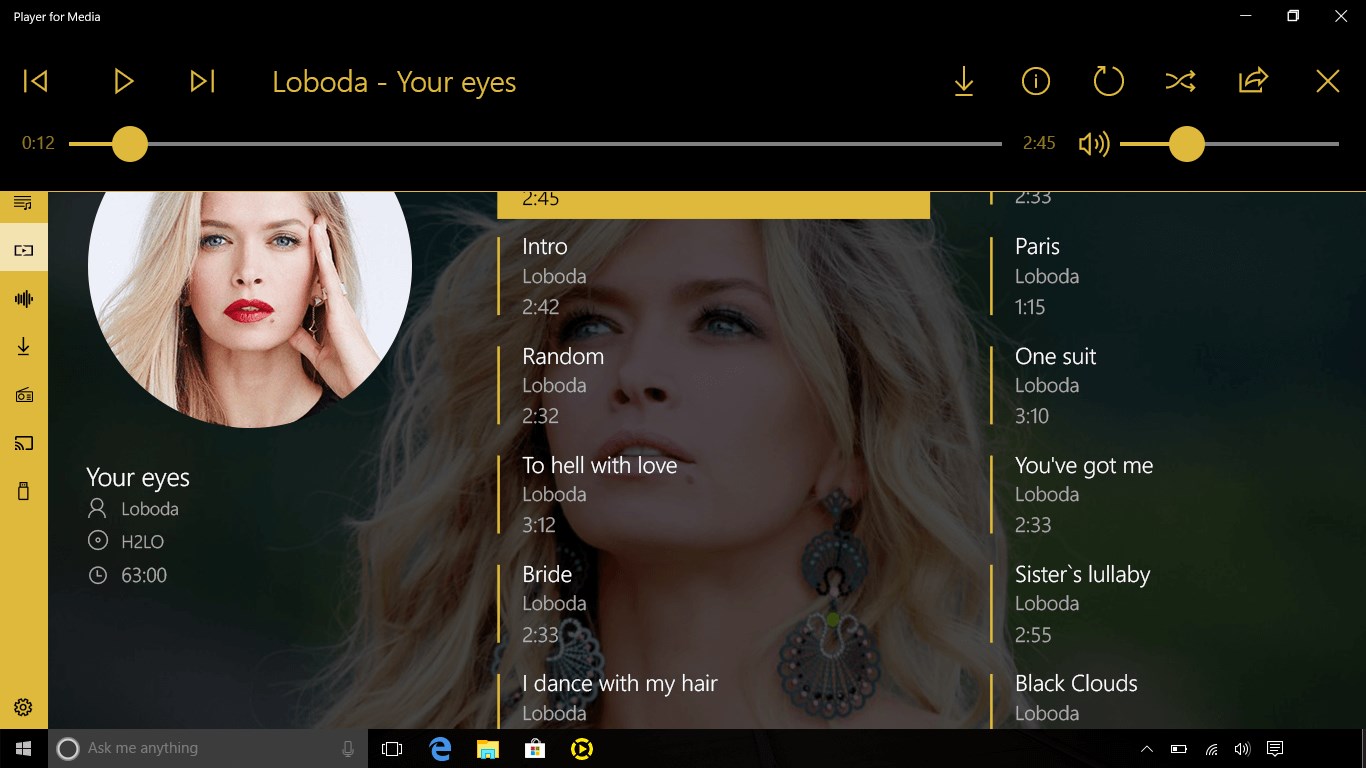Download the current track from the toolbar
The height and width of the screenshot is (768, 1366).
point(963,81)
